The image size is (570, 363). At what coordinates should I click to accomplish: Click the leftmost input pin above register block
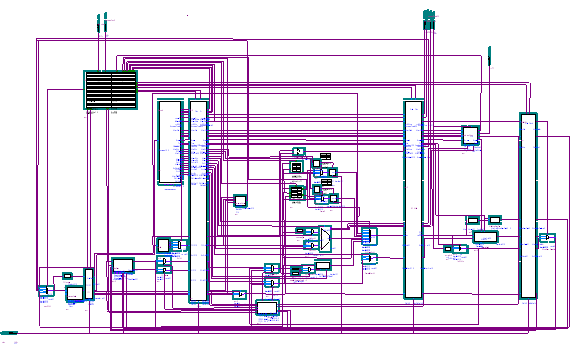click(98, 23)
